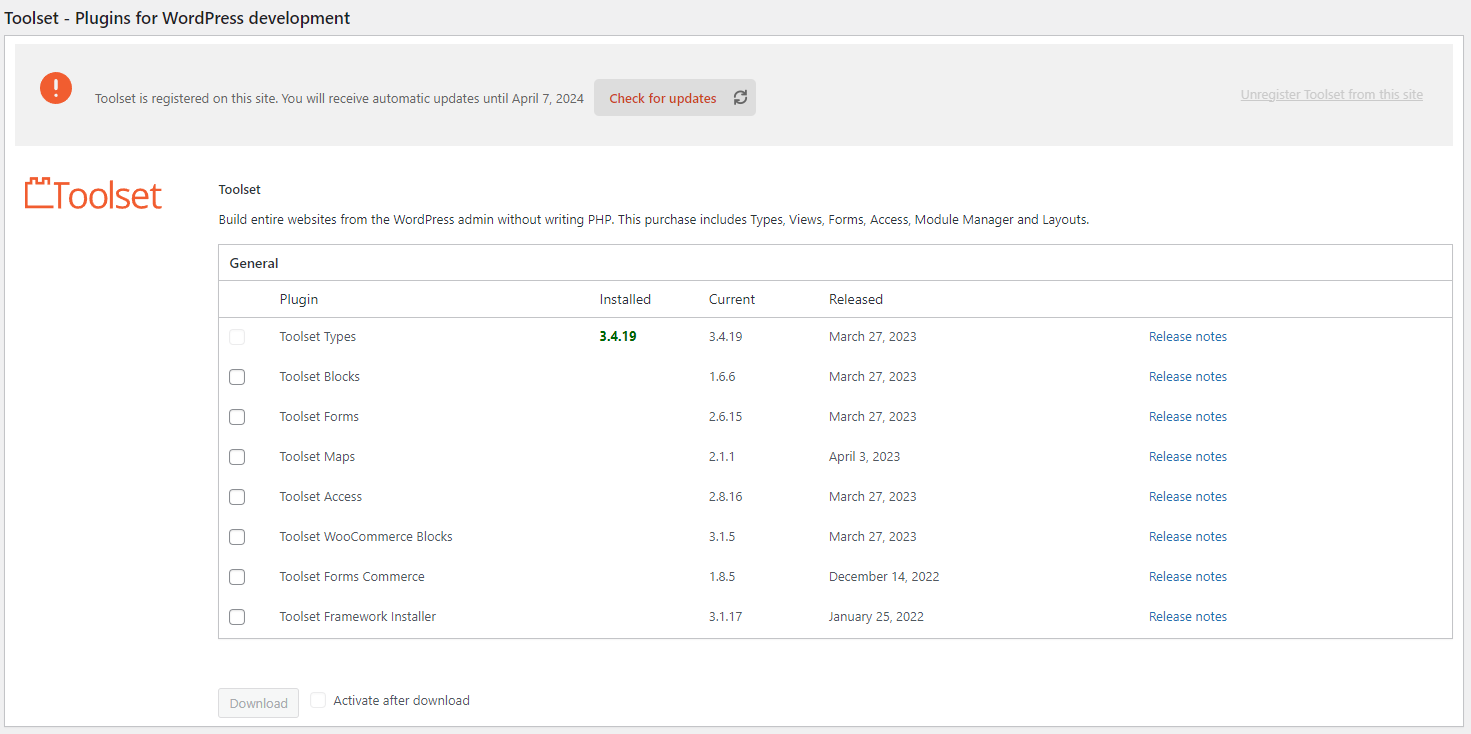Click the Download button
Viewport: 1471px width, 734px height.
258,703
